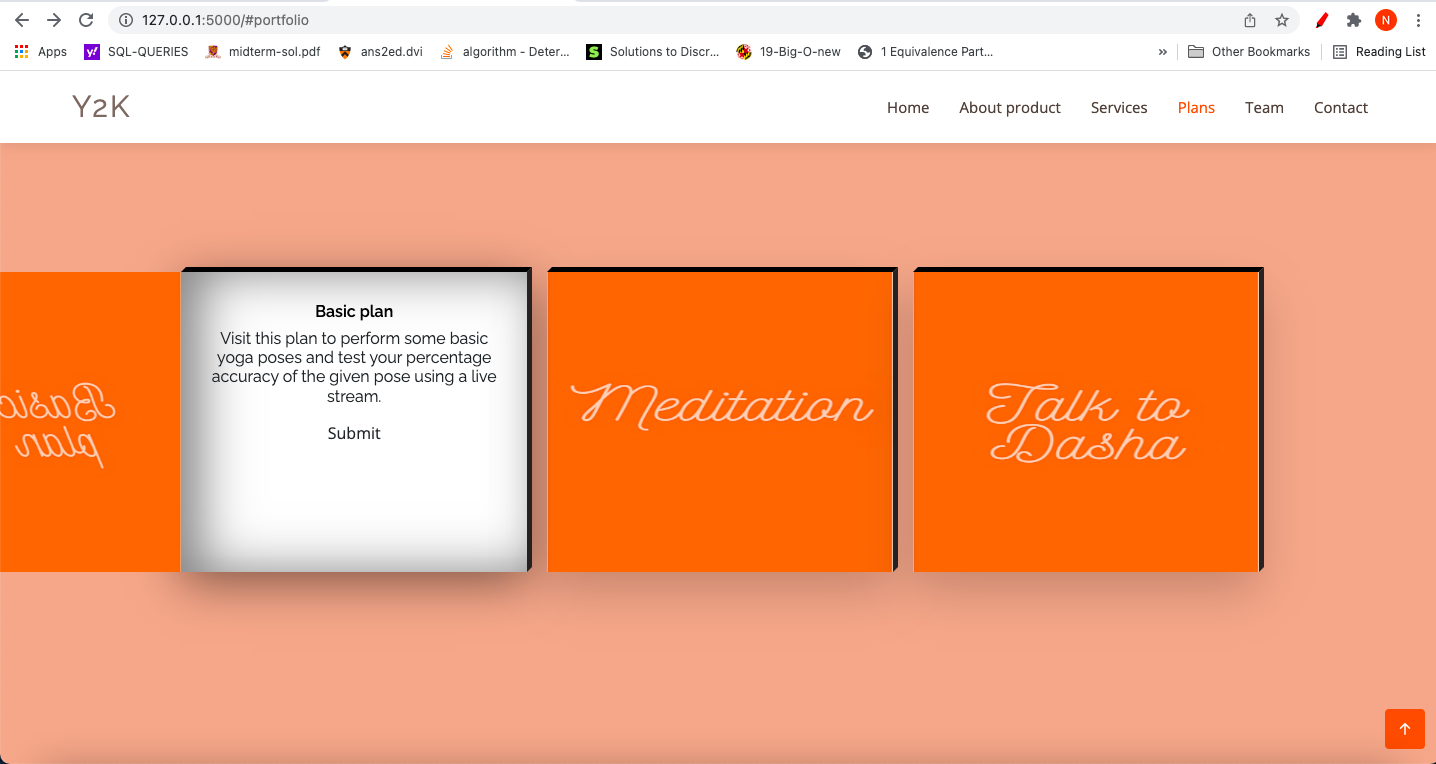This screenshot has width=1436, height=764.
Task: Open the profile avatar N
Action: [x=1386, y=20]
